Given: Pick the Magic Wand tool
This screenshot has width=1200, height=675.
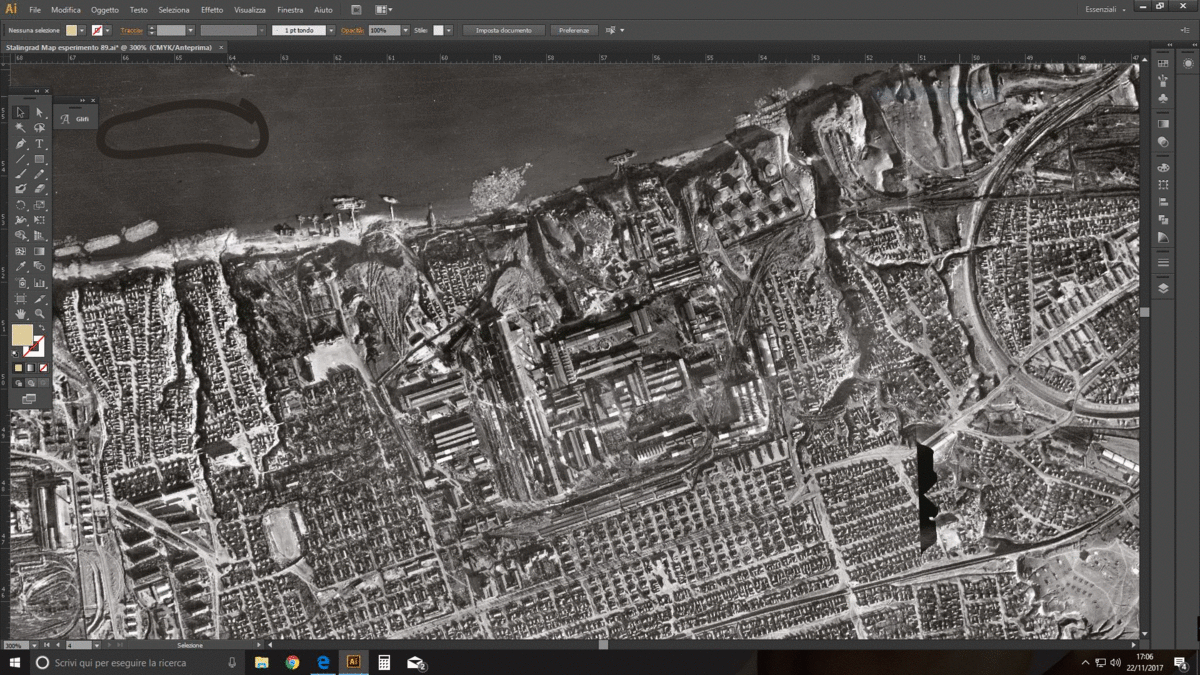Looking at the screenshot, I should (x=21, y=128).
